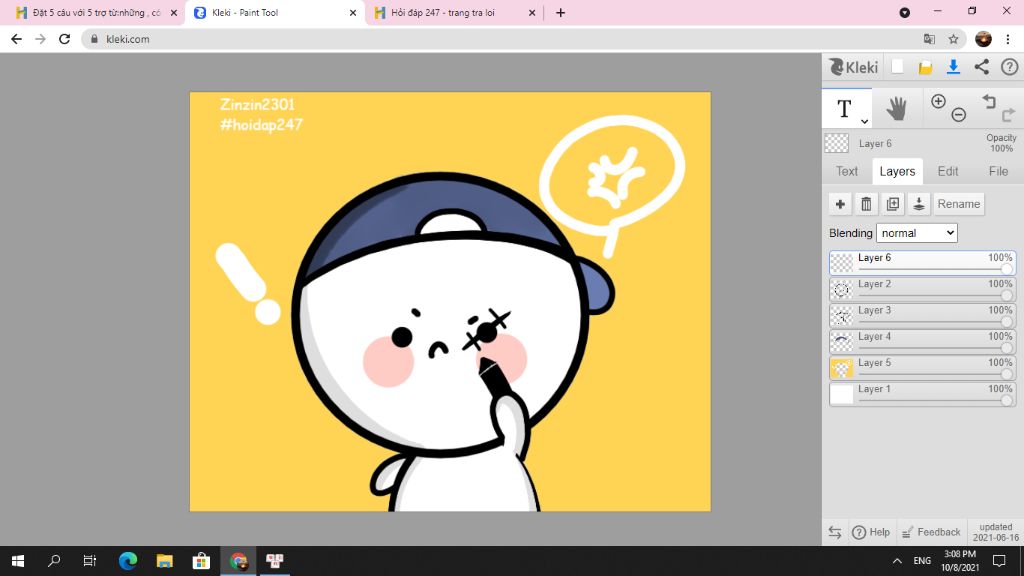Reload the kleki.com page
Screen dimensions: 1024x576
click(x=64, y=39)
